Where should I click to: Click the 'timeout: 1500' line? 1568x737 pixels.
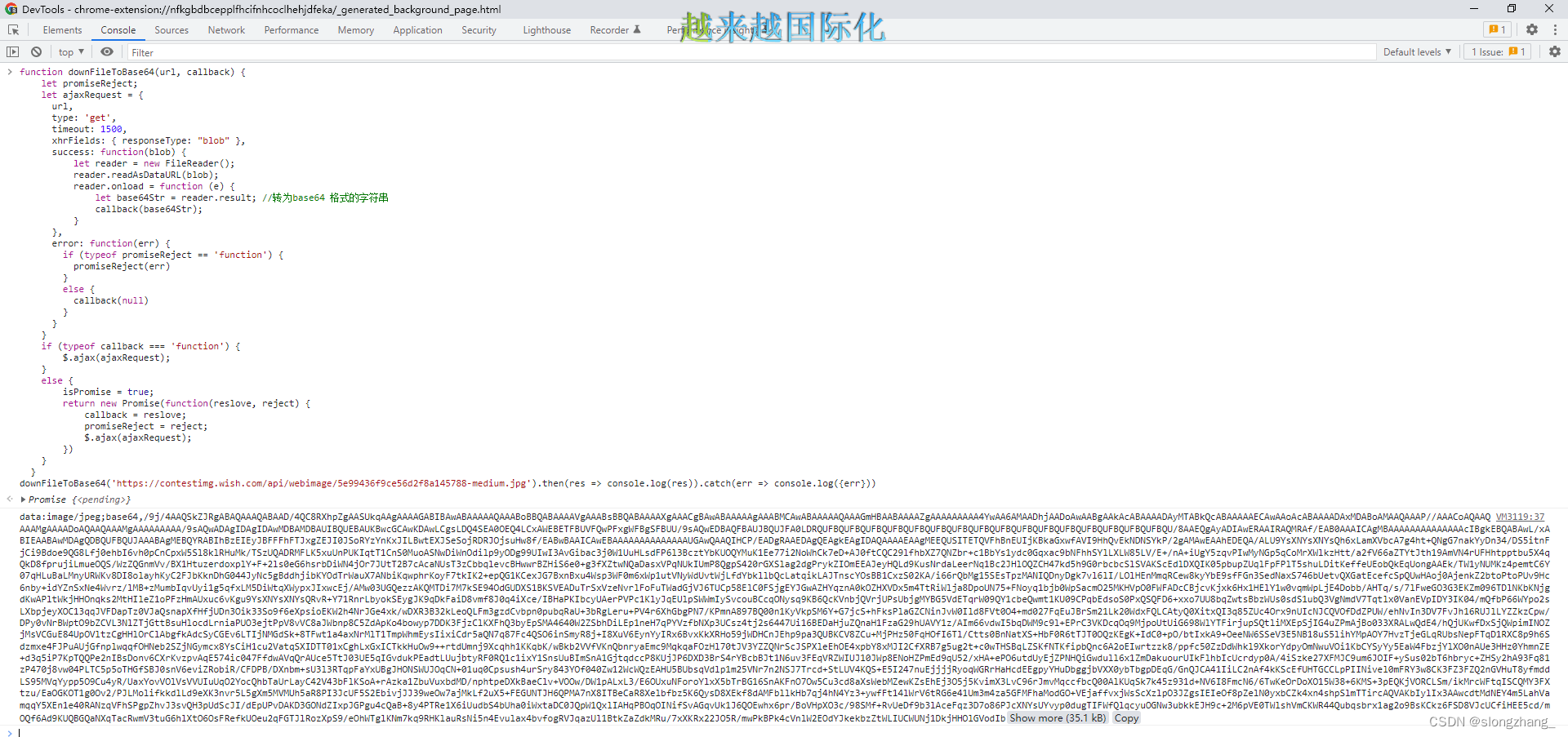[x=89, y=129]
